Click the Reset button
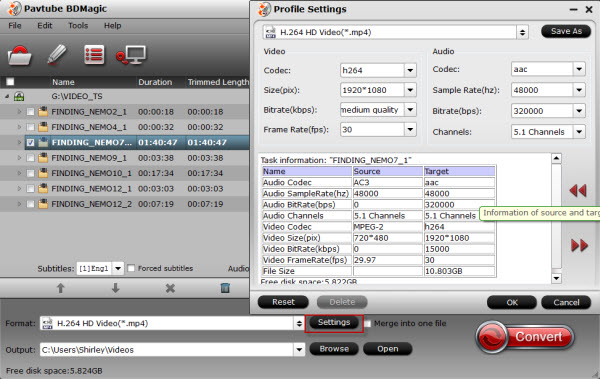The width and height of the screenshot is (600, 379). click(283, 302)
